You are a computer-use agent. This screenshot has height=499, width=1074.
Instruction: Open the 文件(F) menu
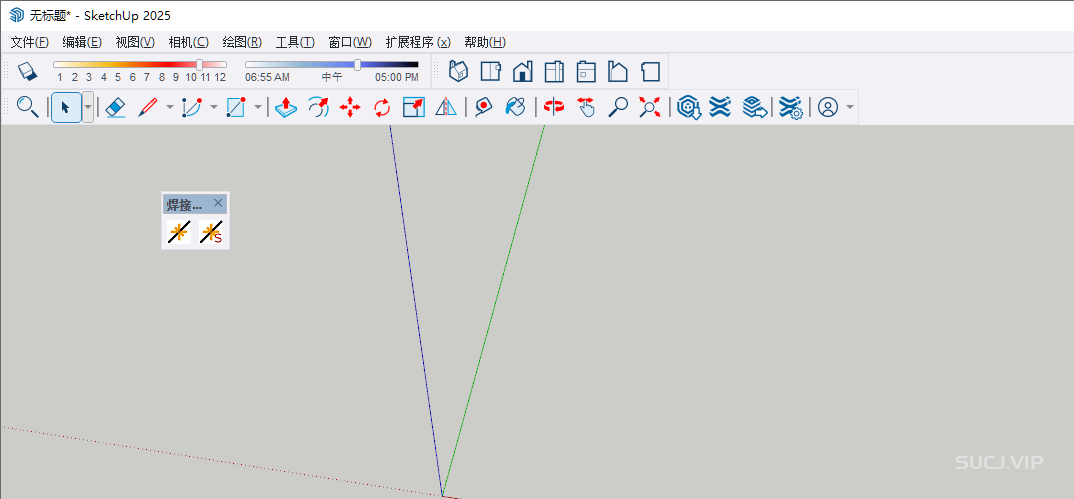29,42
